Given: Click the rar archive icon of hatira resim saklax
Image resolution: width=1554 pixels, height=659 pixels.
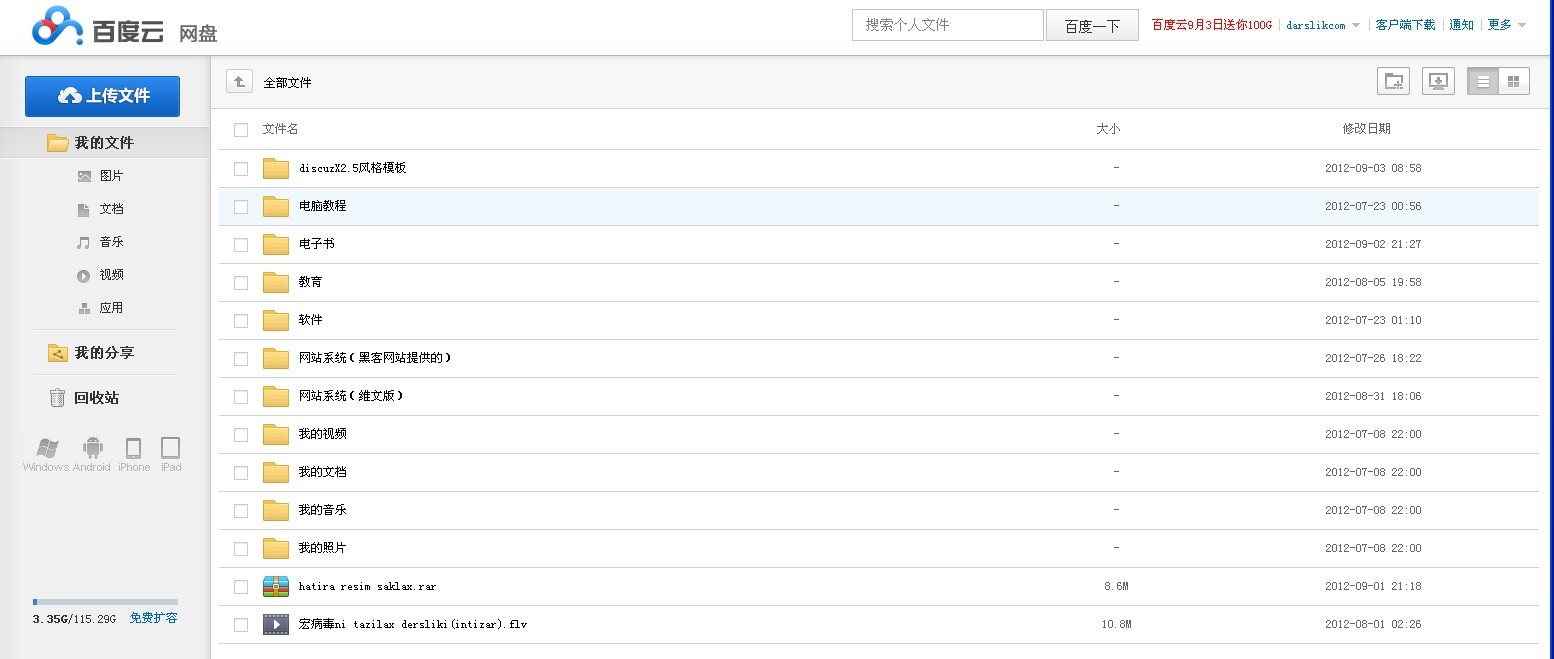Looking at the screenshot, I should coord(276,586).
